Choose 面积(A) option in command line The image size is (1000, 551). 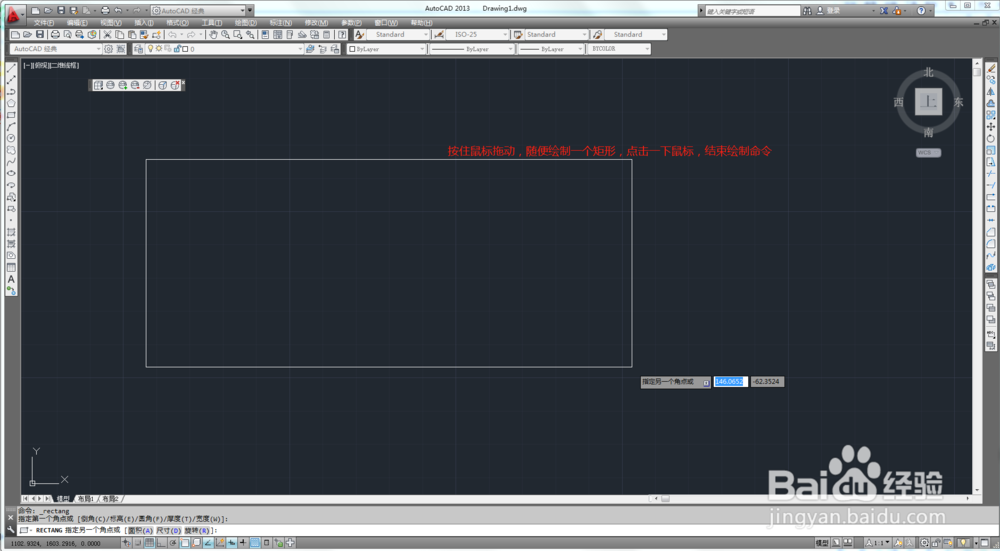pos(140,530)
